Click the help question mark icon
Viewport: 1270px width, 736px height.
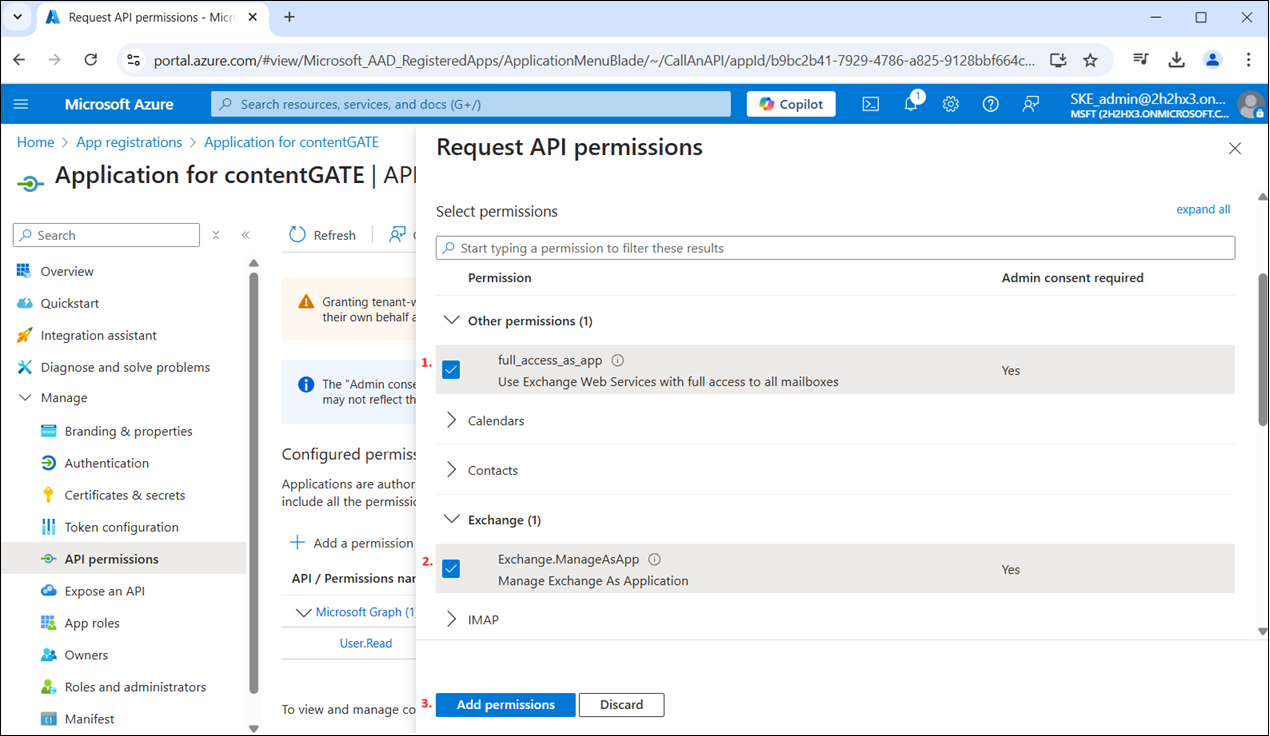(x=990, y=104)
